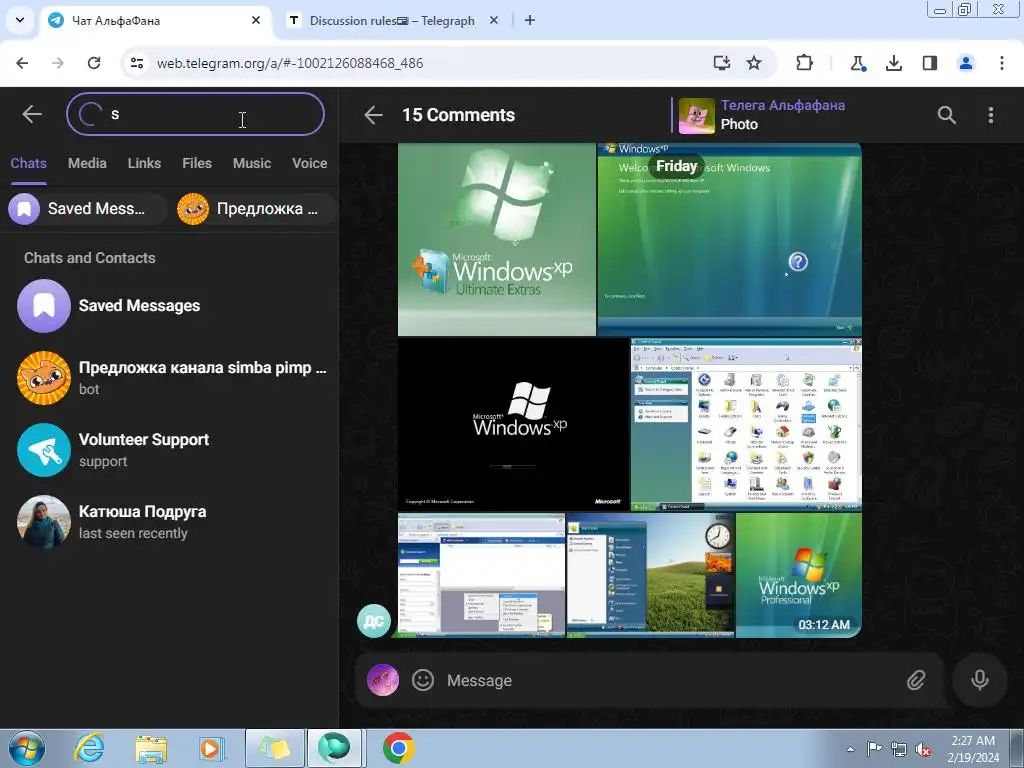
Task: Click your profile avatar beside message box
Action: 383,680
